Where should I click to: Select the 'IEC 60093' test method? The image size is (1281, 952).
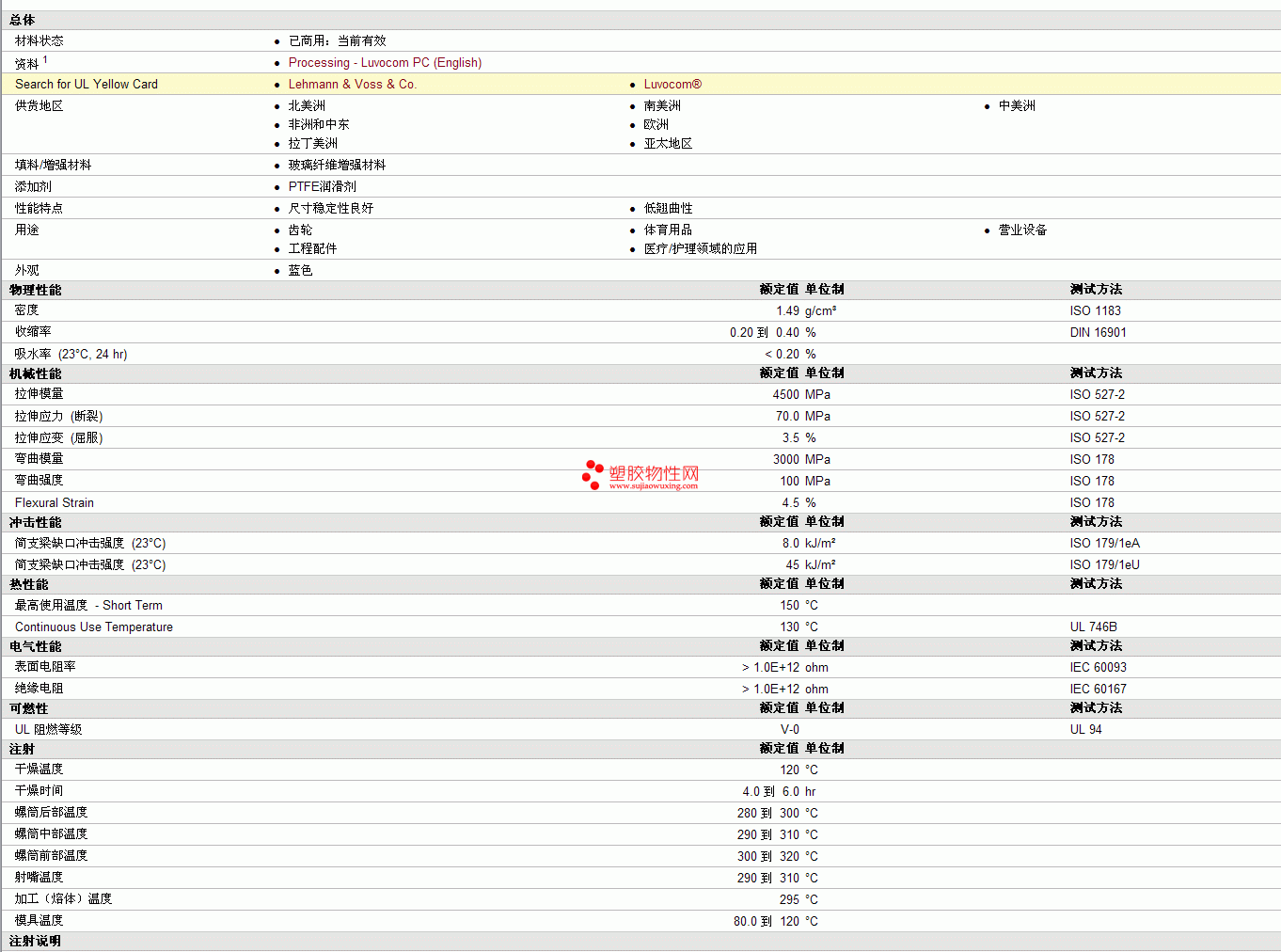(1099, 667)
